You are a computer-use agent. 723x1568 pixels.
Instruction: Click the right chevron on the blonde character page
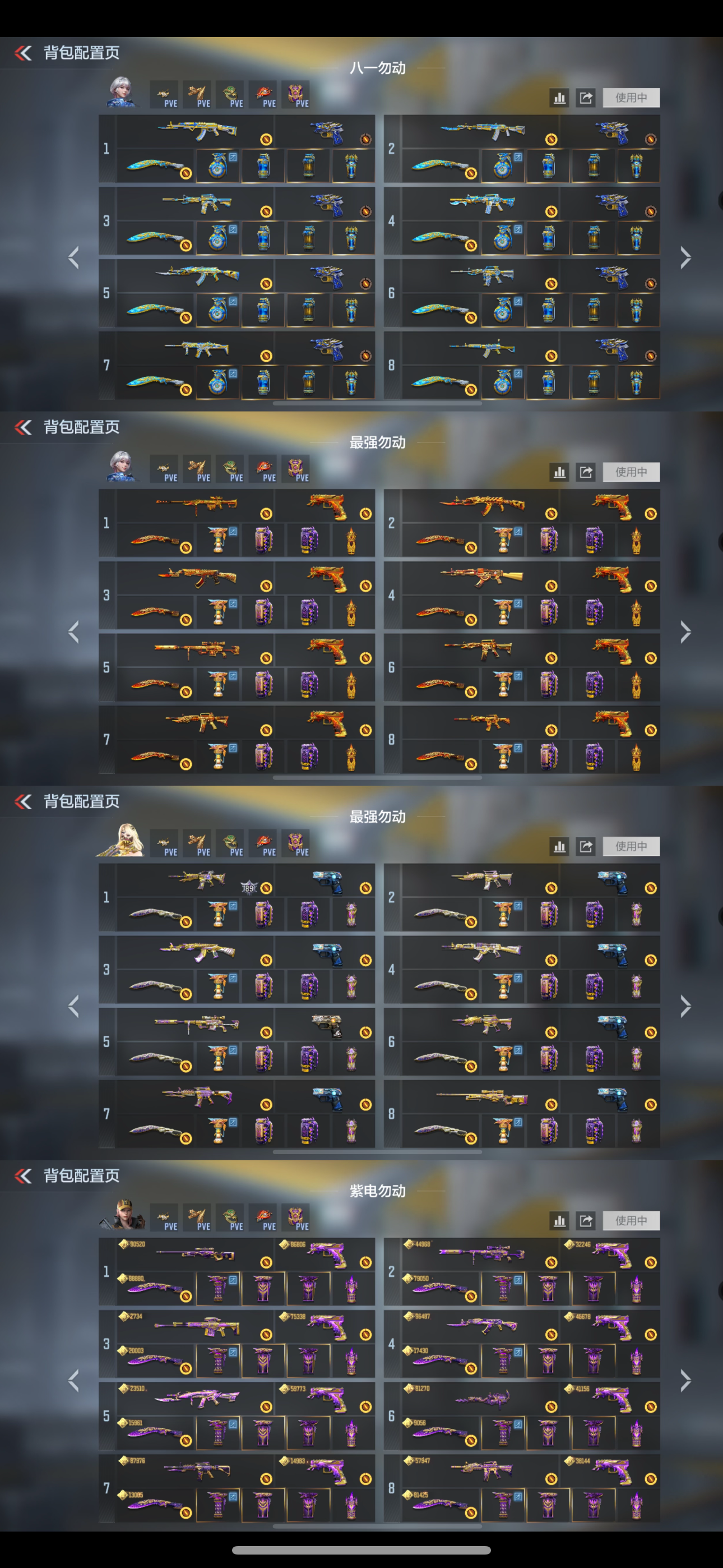(x=685, y=1006)
